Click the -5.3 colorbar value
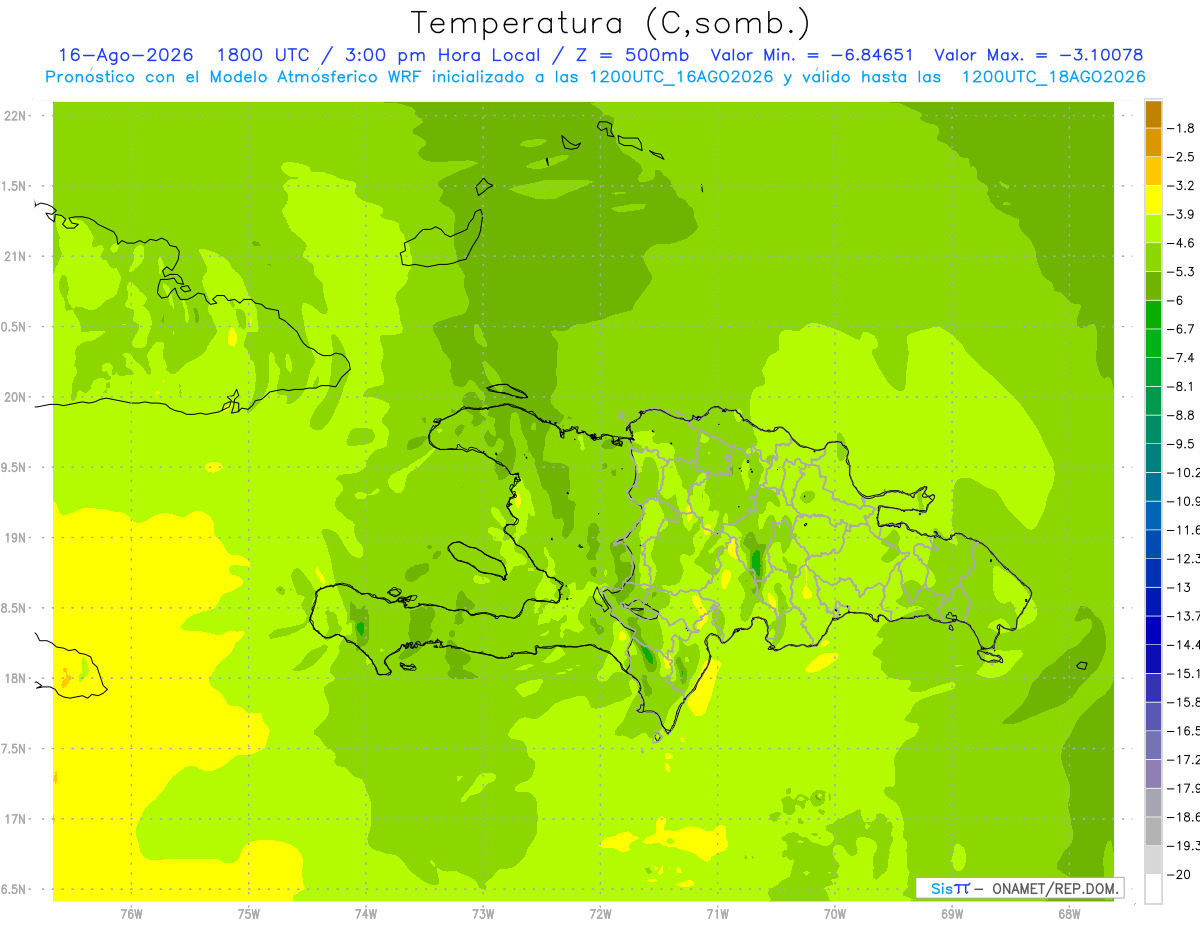Image resolution: width=1200 pixels, height=927 pixels. tap(1181, 272)
